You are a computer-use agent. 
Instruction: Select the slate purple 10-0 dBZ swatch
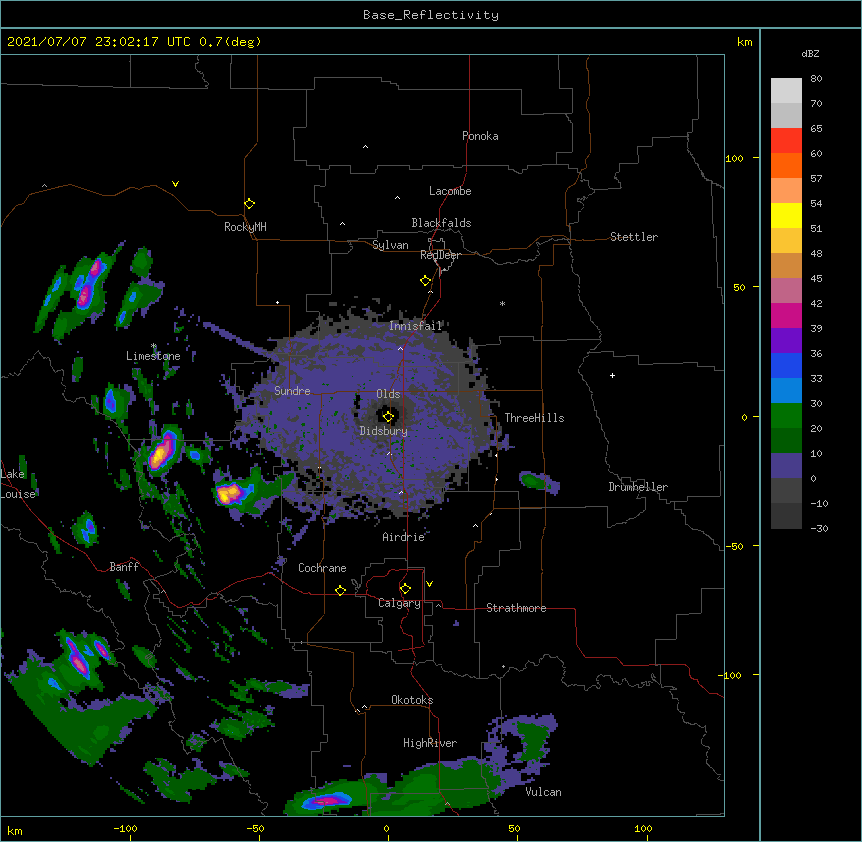(786, 466)
